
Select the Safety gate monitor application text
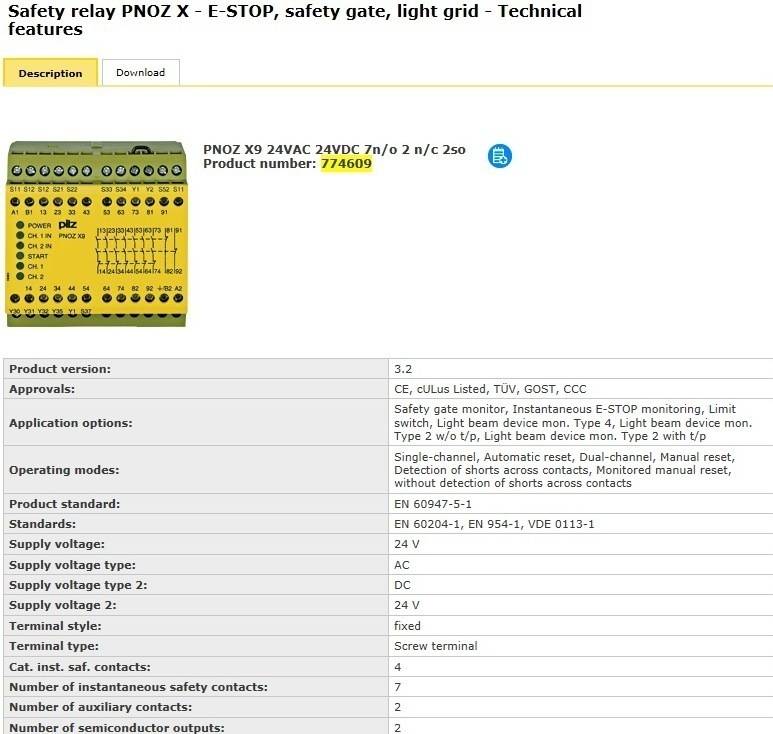(573, 422)
